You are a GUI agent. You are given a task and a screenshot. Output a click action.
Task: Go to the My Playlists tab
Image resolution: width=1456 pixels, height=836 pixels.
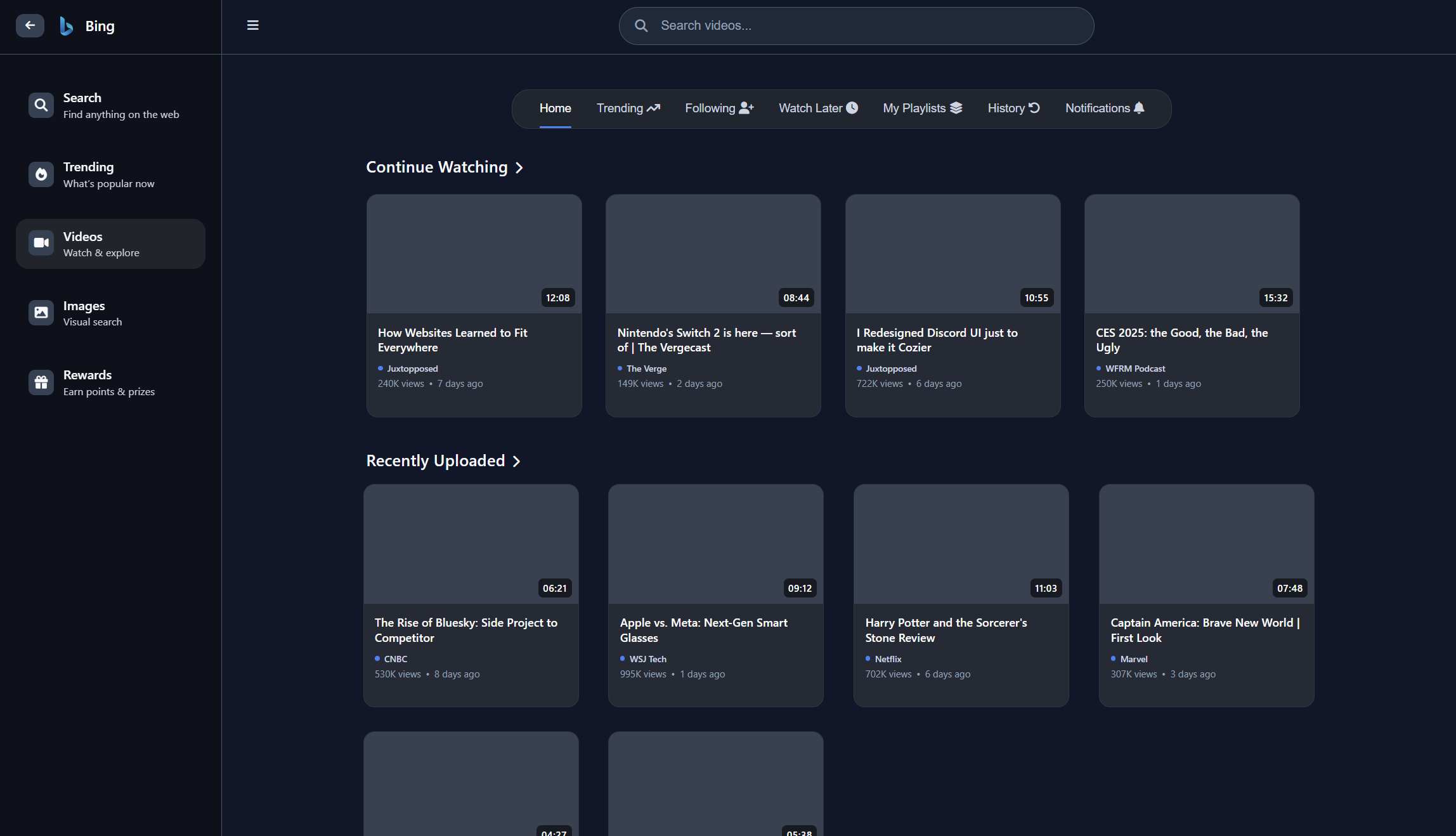pos(922,108)
